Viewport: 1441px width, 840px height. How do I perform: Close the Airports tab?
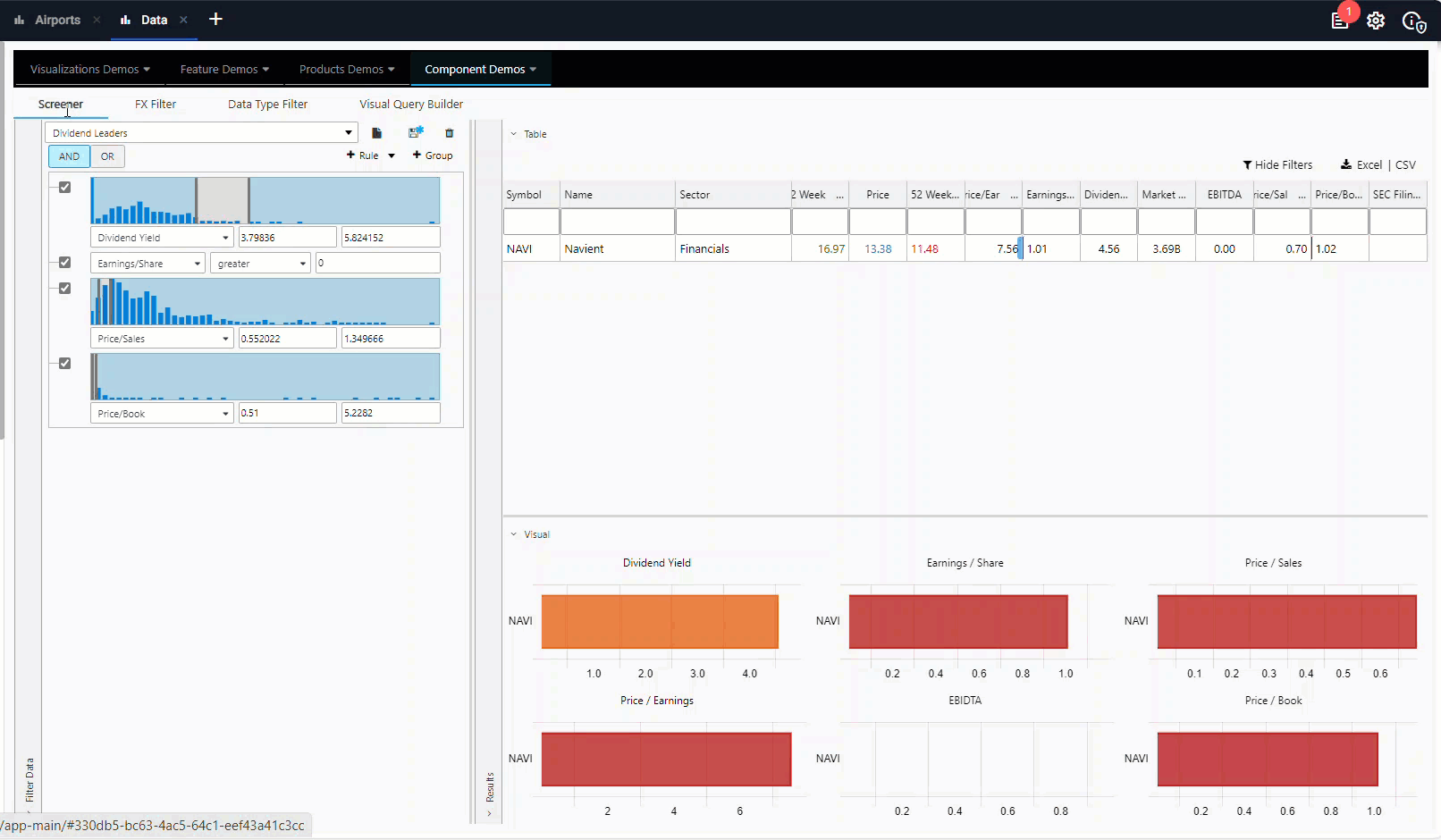tap(97, 20)
